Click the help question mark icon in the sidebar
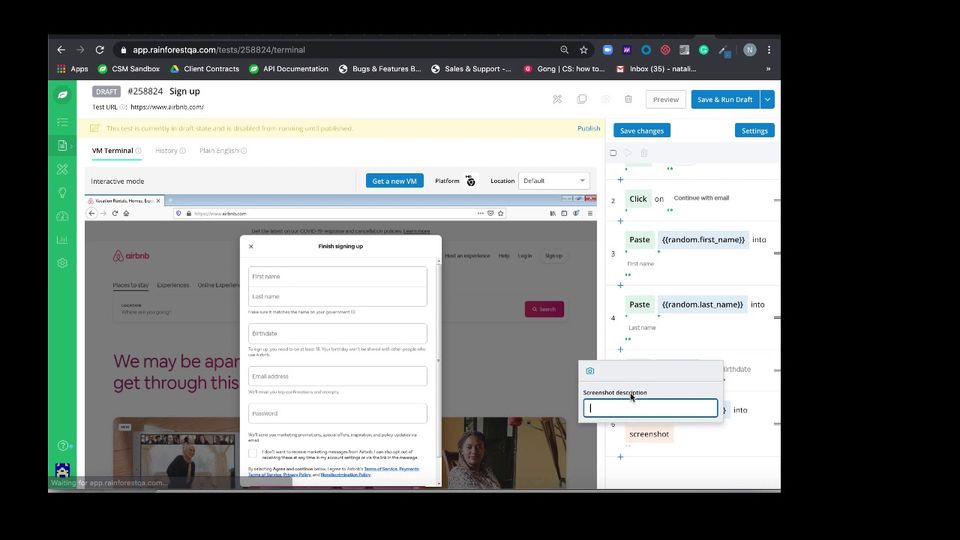The width and height of the screenshot is (960, 540). coord(62,445)
